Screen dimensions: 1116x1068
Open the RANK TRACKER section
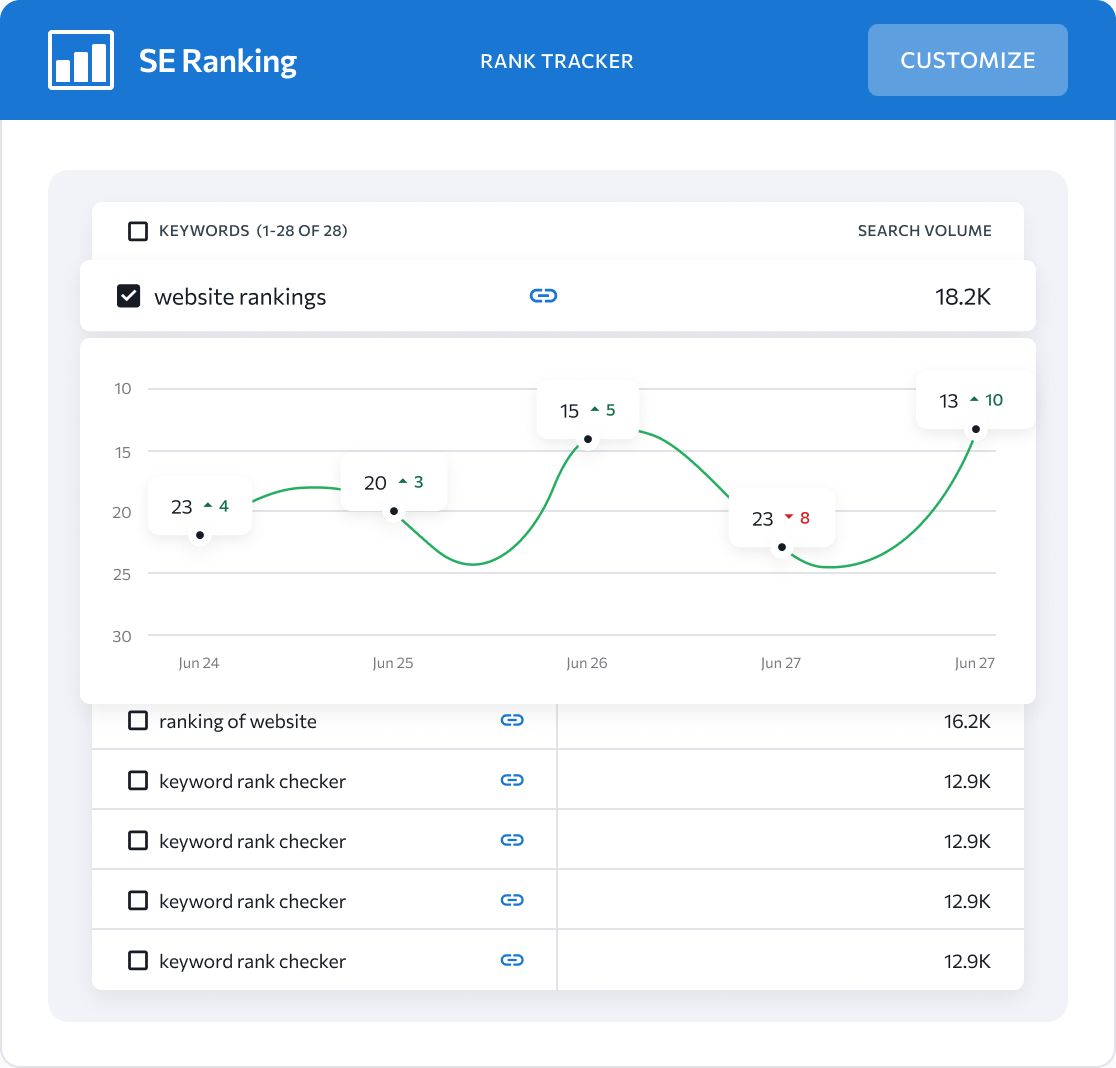point(557,60)
